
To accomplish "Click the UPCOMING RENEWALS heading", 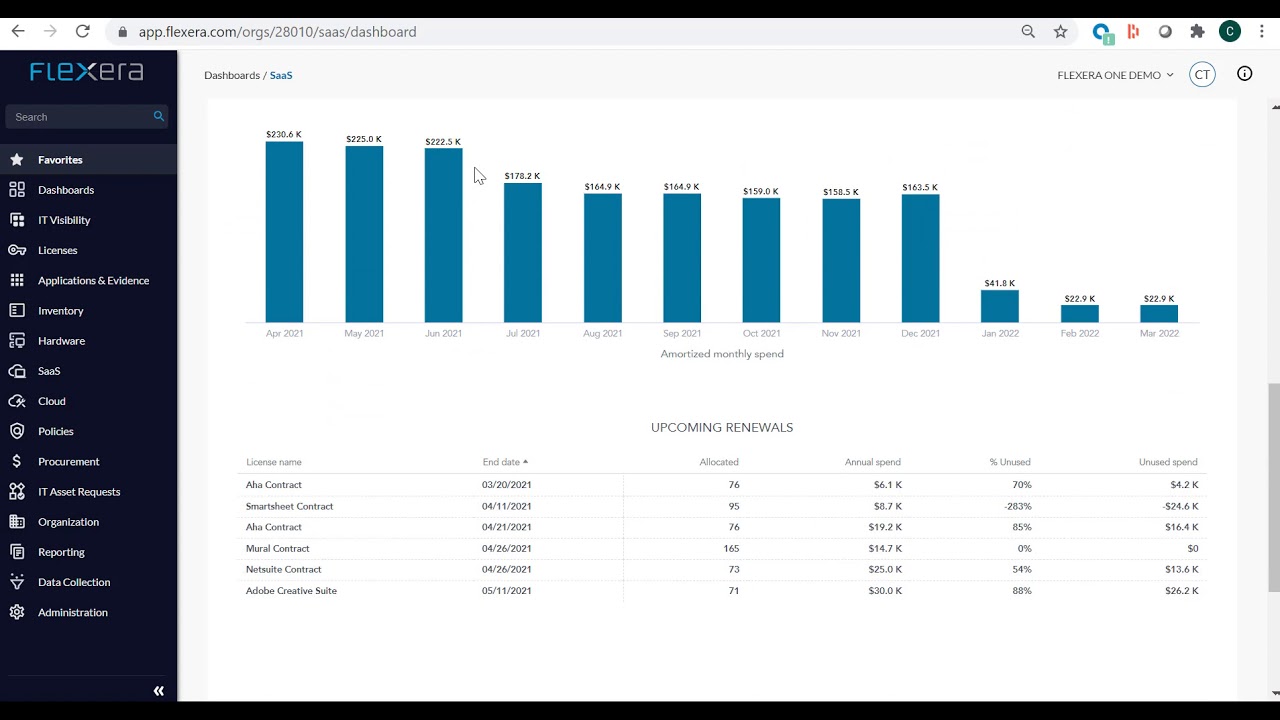I will tap(722, 427).
